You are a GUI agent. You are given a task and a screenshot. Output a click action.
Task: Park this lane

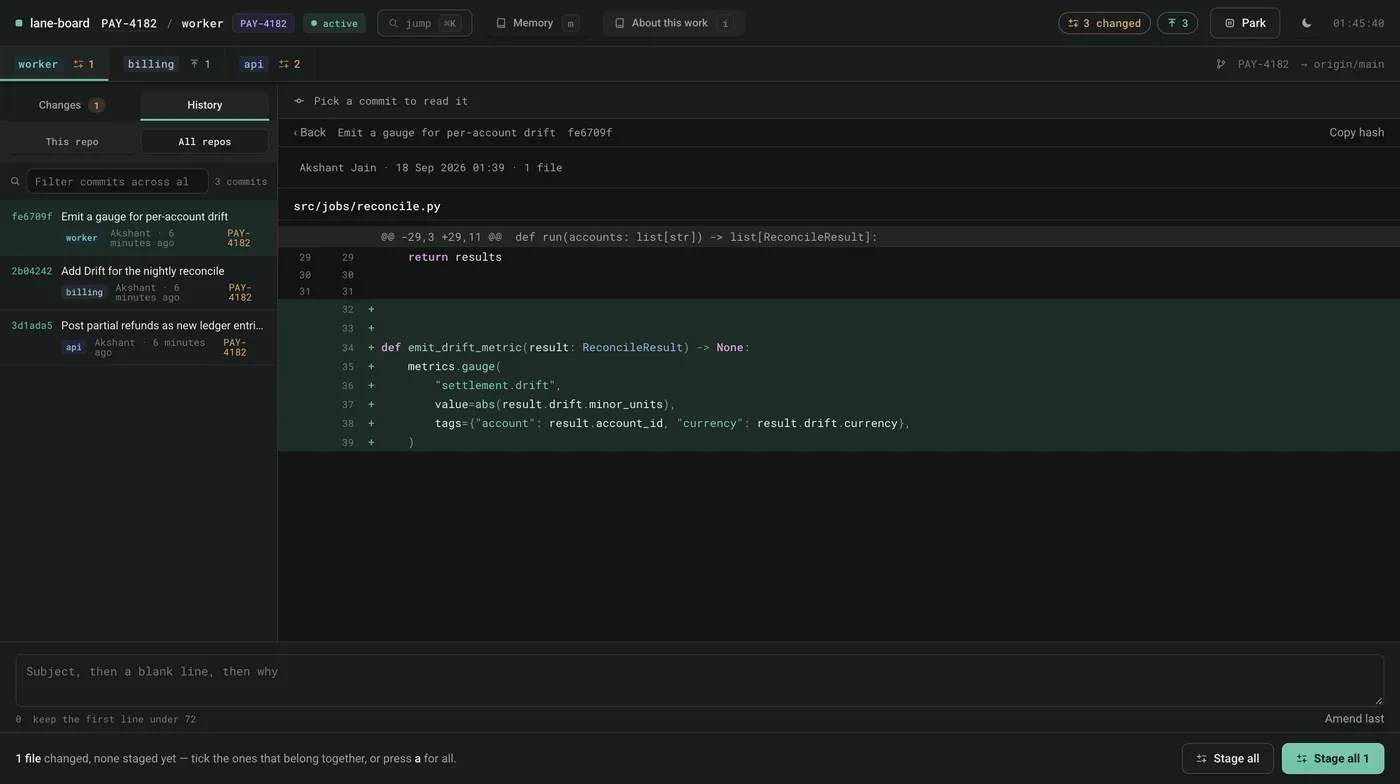(x=1245, y=23)
